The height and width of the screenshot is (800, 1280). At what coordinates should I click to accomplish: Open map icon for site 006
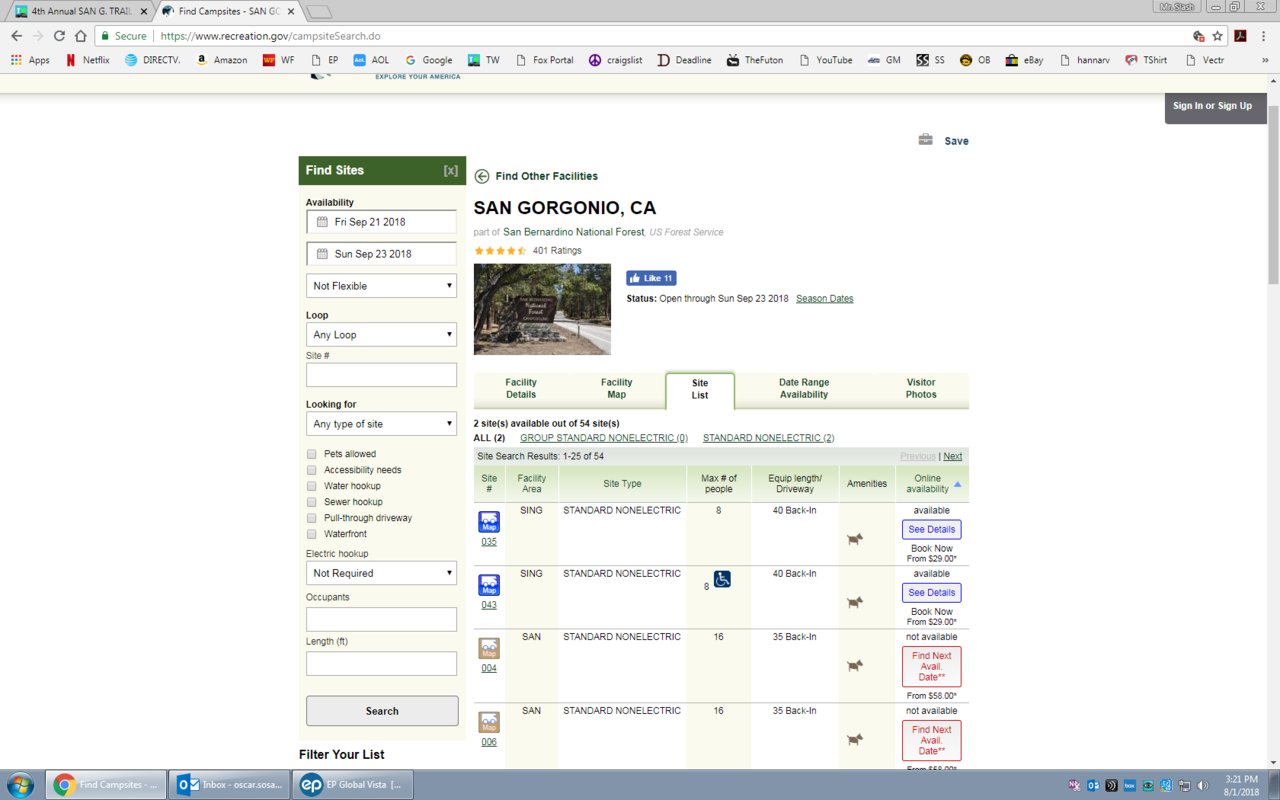pos(489,723)
